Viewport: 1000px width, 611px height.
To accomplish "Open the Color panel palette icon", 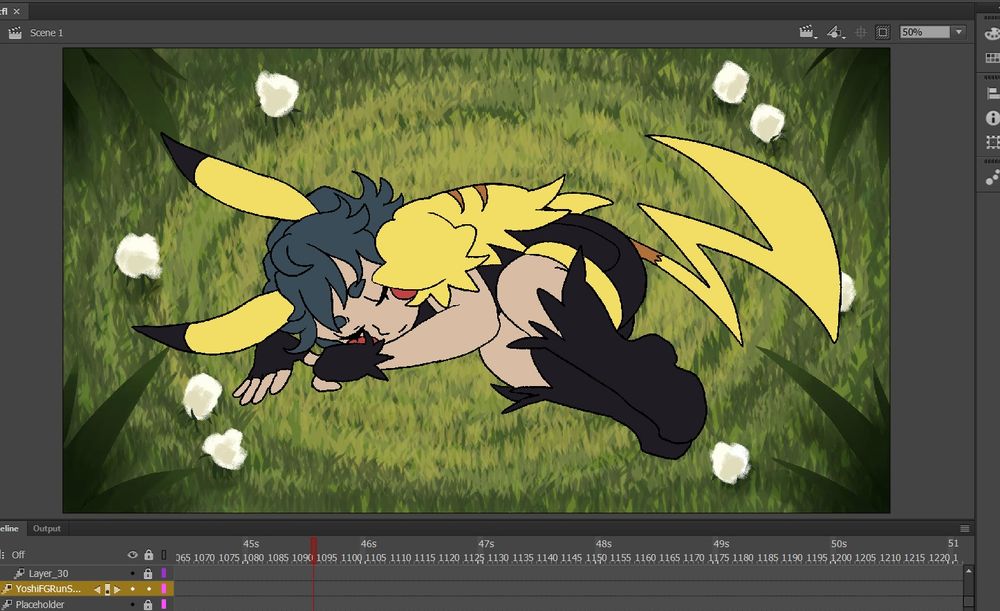I will [992, 33].
